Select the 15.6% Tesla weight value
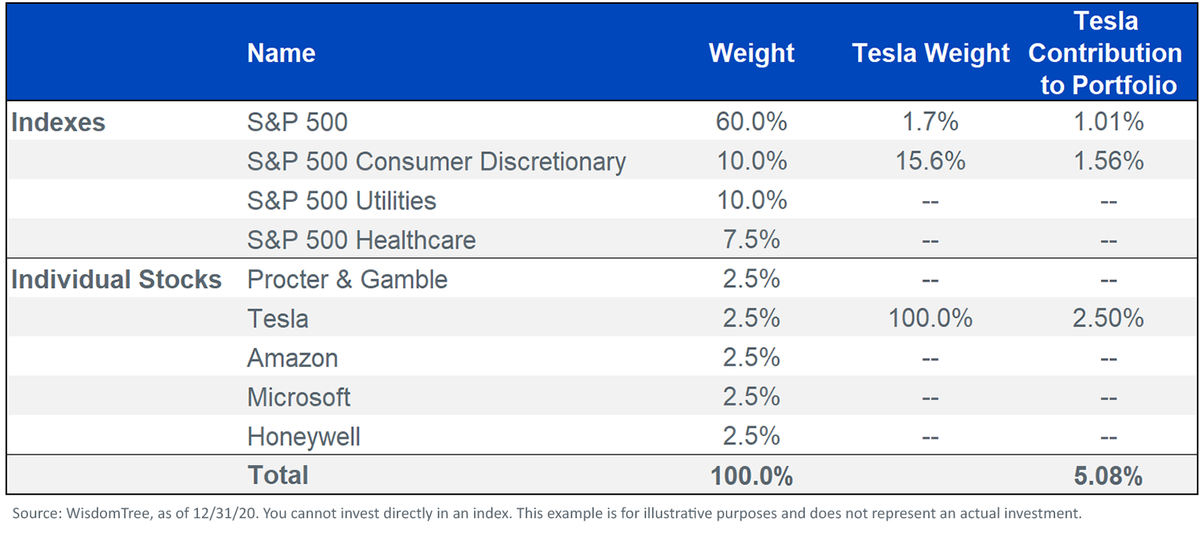The image size is (1200, 535). pos(931,161)
